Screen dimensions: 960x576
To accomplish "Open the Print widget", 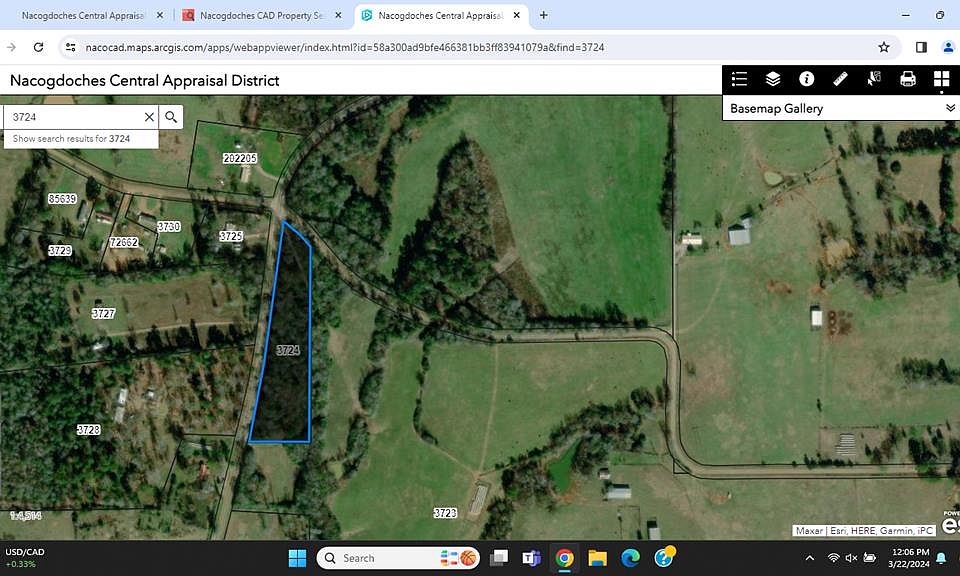I will click(908, 79).
